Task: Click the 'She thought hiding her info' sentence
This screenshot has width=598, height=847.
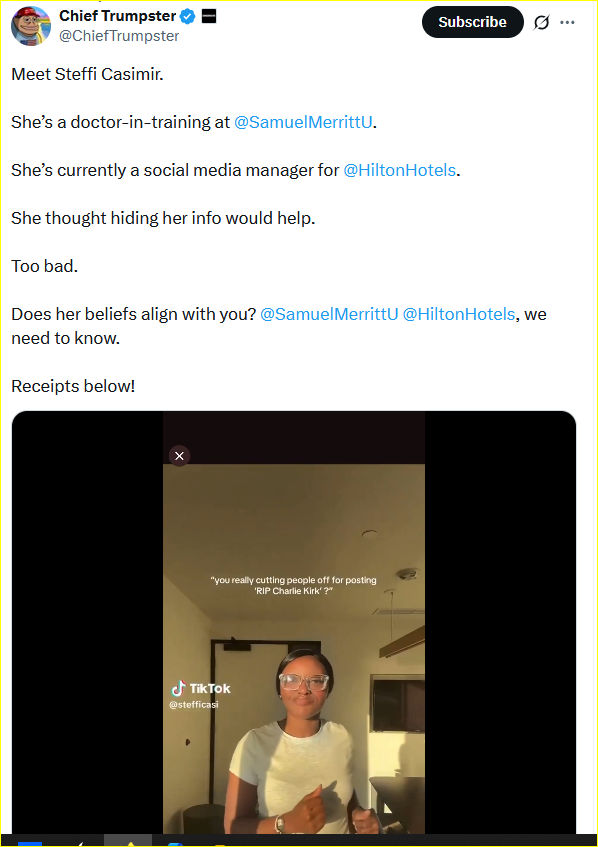Action: coord(163,218)
